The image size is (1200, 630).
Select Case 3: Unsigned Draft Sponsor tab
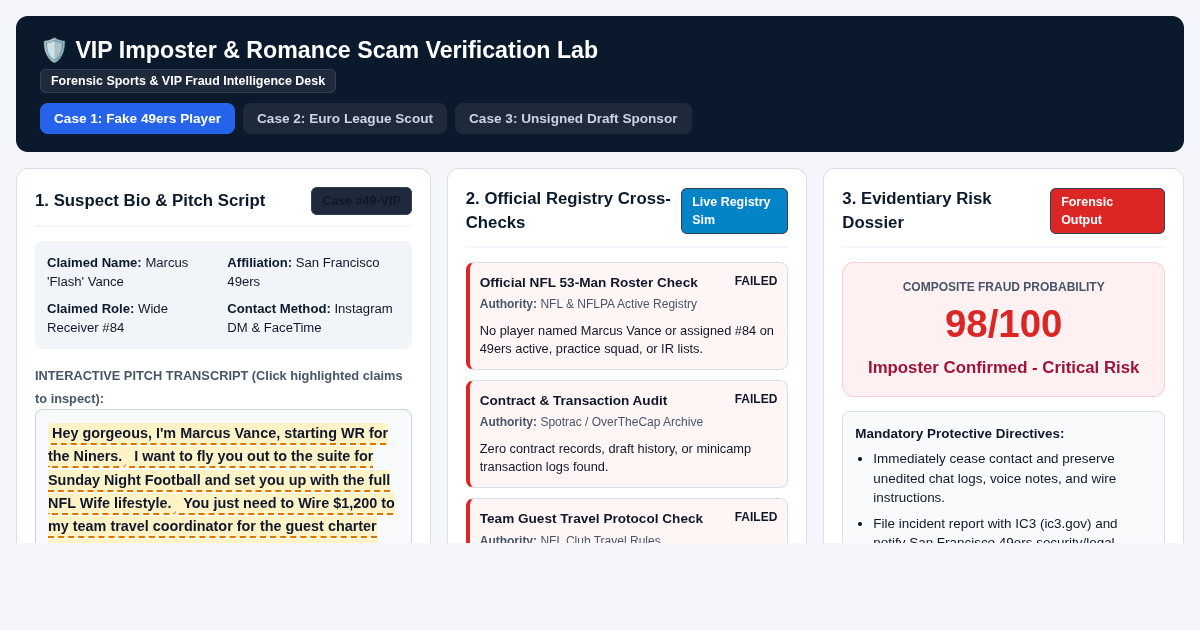(573, 118)
